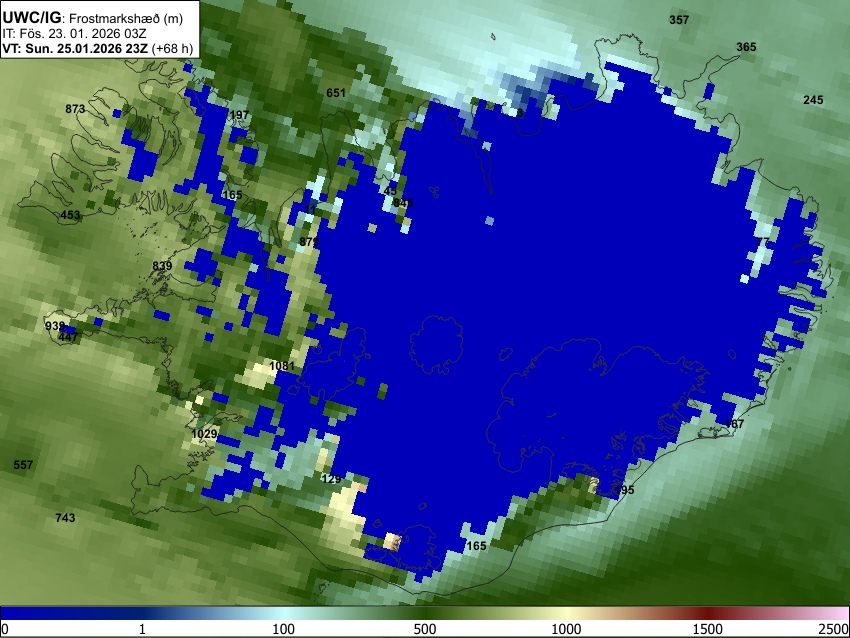Viewport: 850px width, 638px height.
Task: Click the '1500' tick on the color scale
Action: [708, 629]
